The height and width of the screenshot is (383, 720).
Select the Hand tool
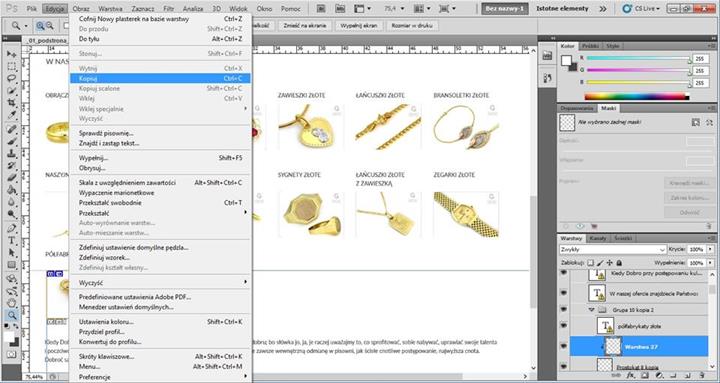(11, 303)
